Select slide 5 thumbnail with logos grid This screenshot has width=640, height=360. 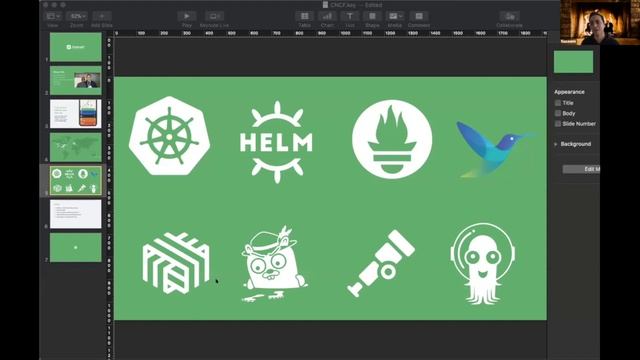point(76,180)
